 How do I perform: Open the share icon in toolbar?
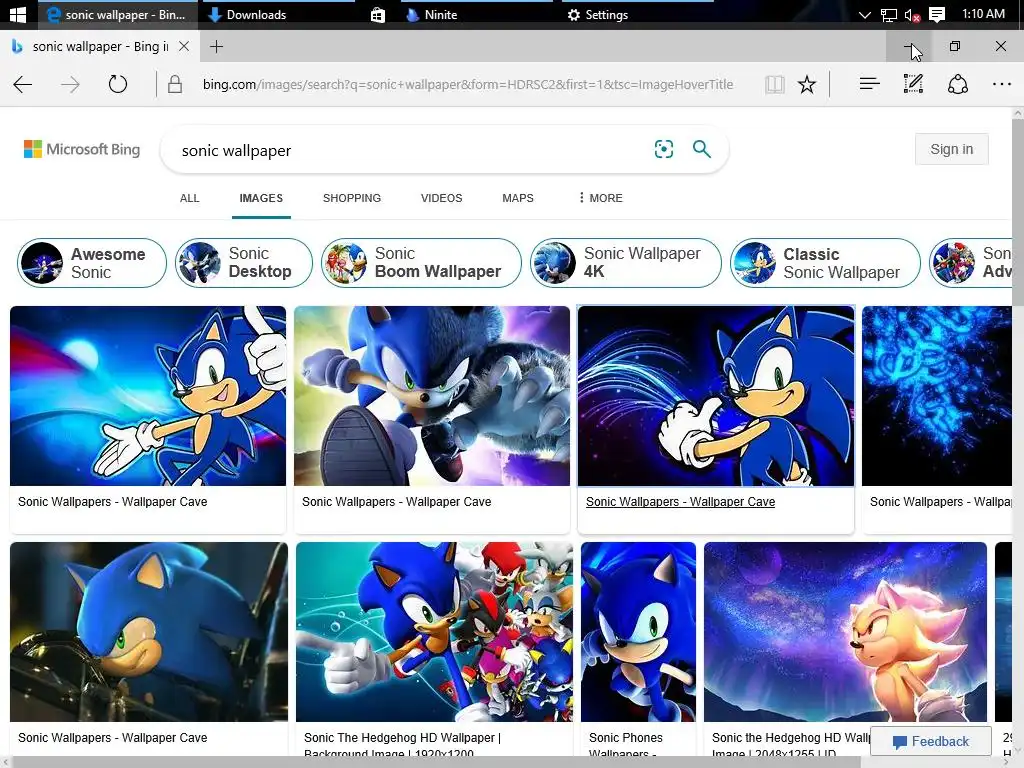point(957,84)
